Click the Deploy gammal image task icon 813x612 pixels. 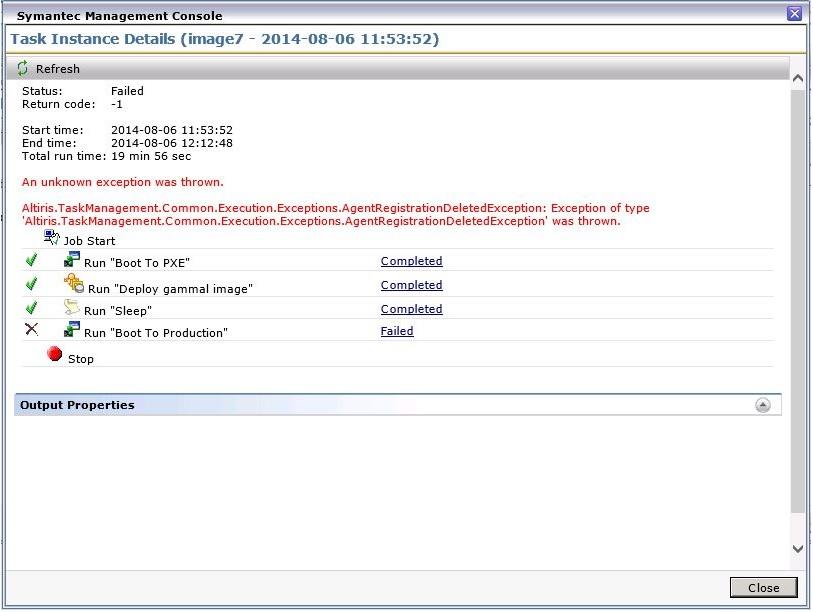(74, 283)
